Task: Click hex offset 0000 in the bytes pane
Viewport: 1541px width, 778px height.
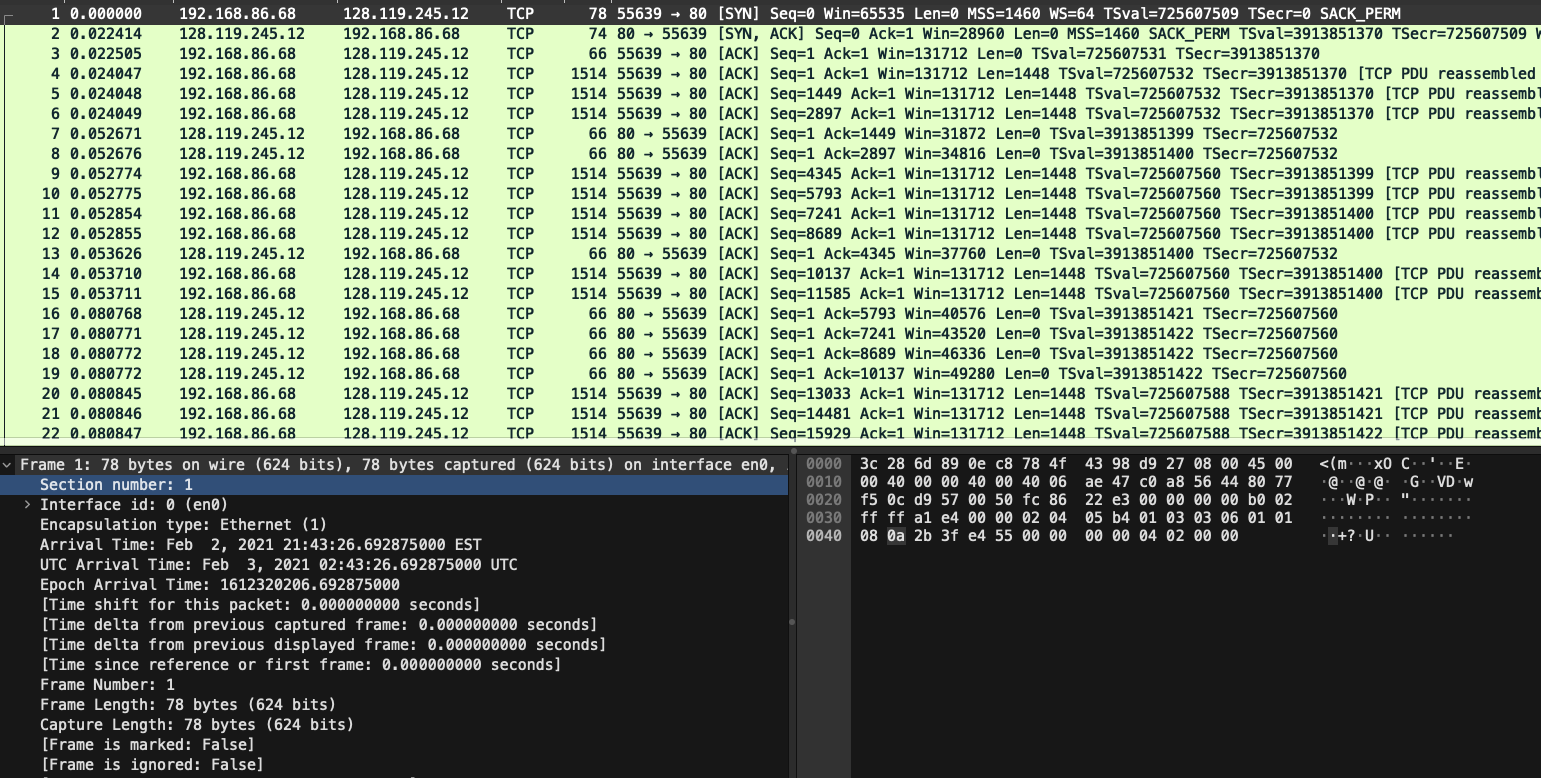Action: (822, 464)
